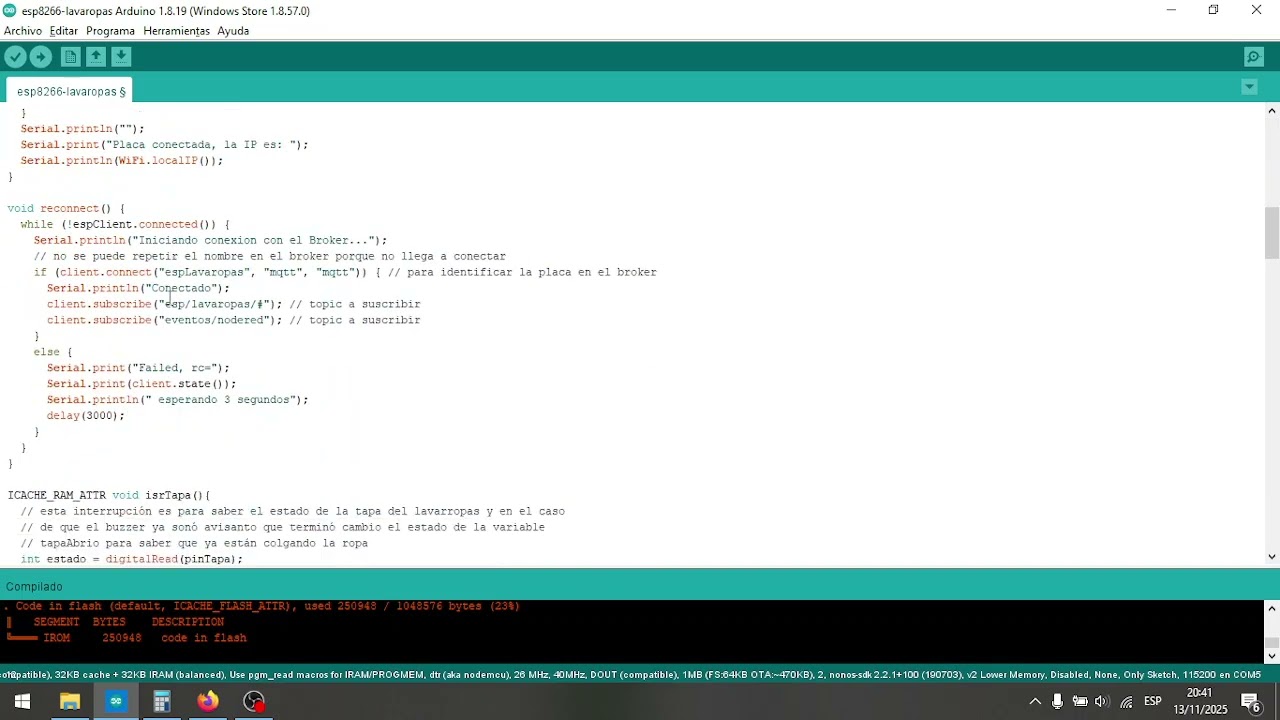Show hidden system tray icons chevron

click(x=1035, y=701)
